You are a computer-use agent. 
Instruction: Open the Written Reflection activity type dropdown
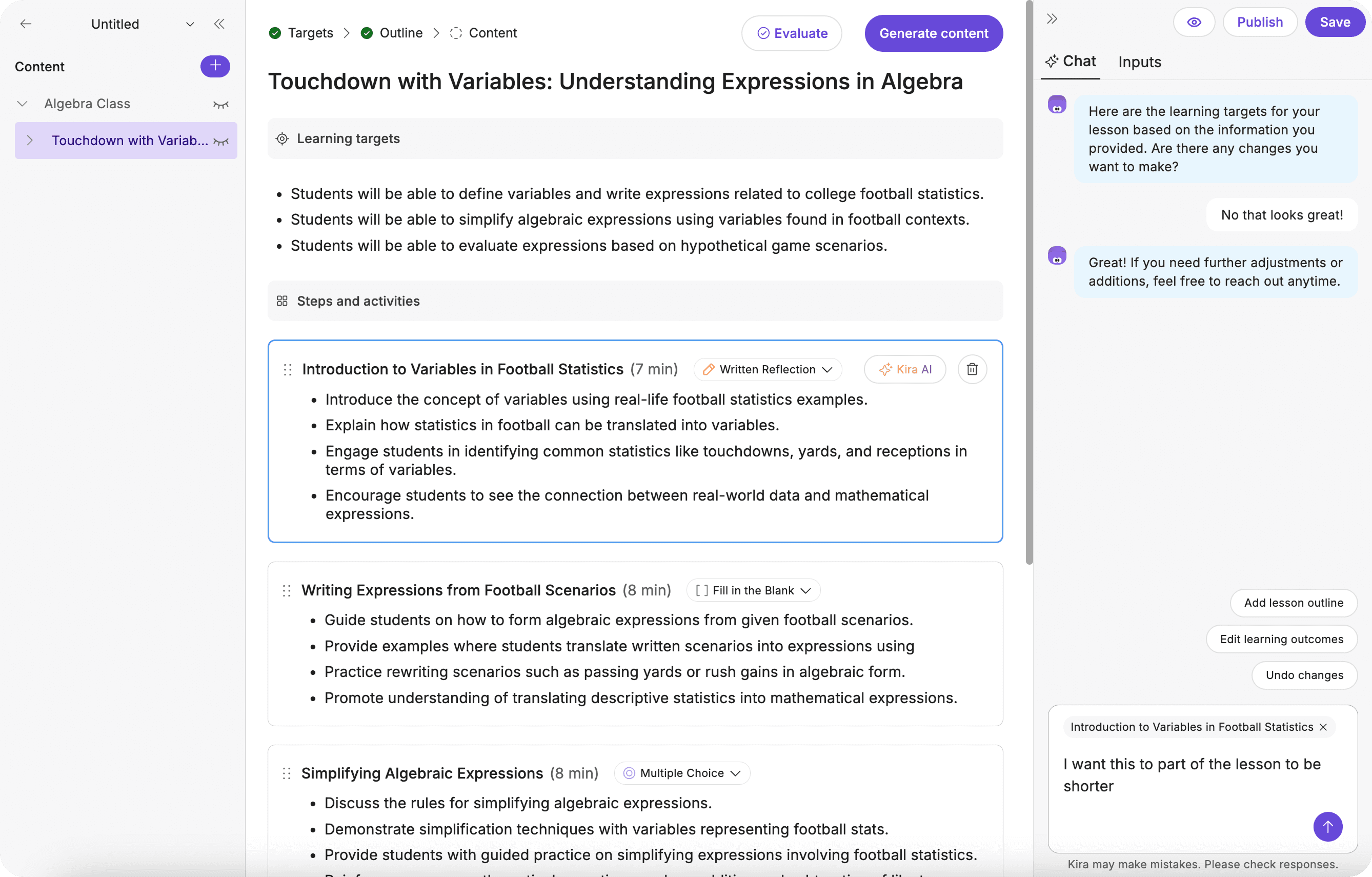pyautogui.click(x=767, y=369)
